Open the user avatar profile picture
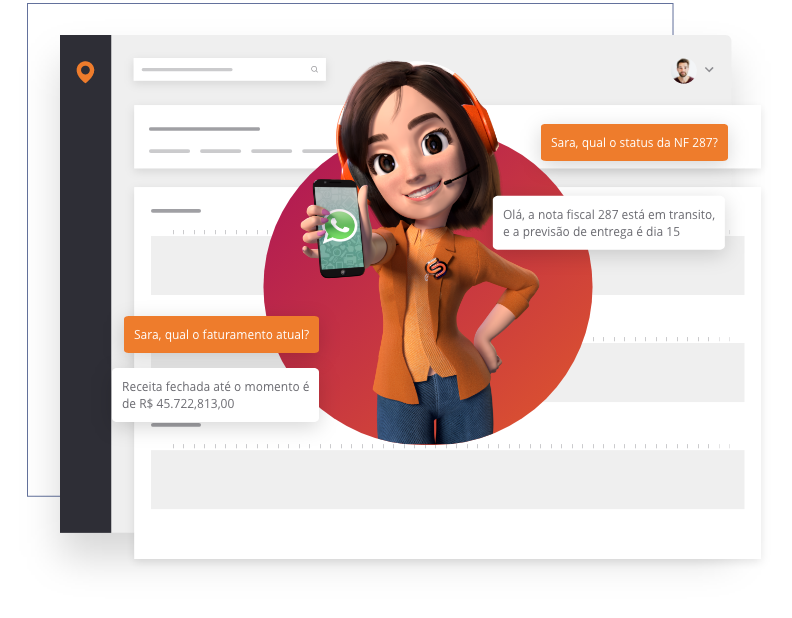792x618 pixels. 683,71
